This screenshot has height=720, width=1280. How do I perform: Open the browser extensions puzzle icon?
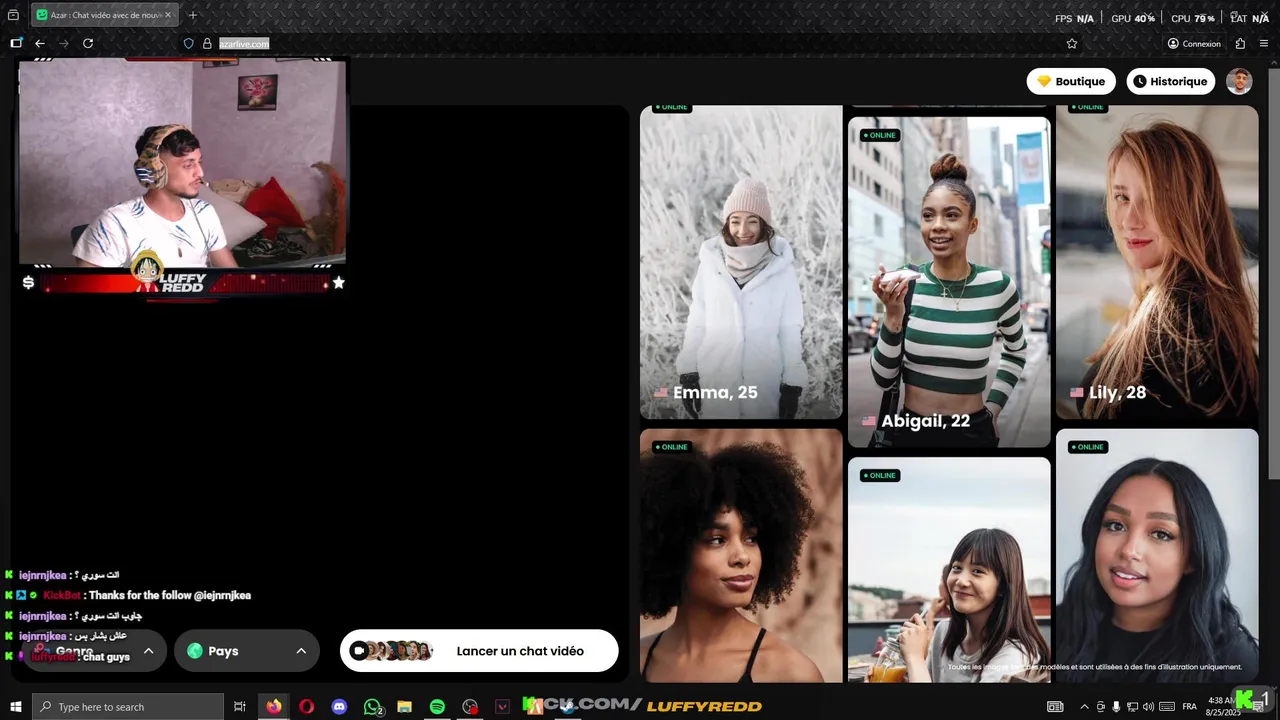pos(1240,44)
